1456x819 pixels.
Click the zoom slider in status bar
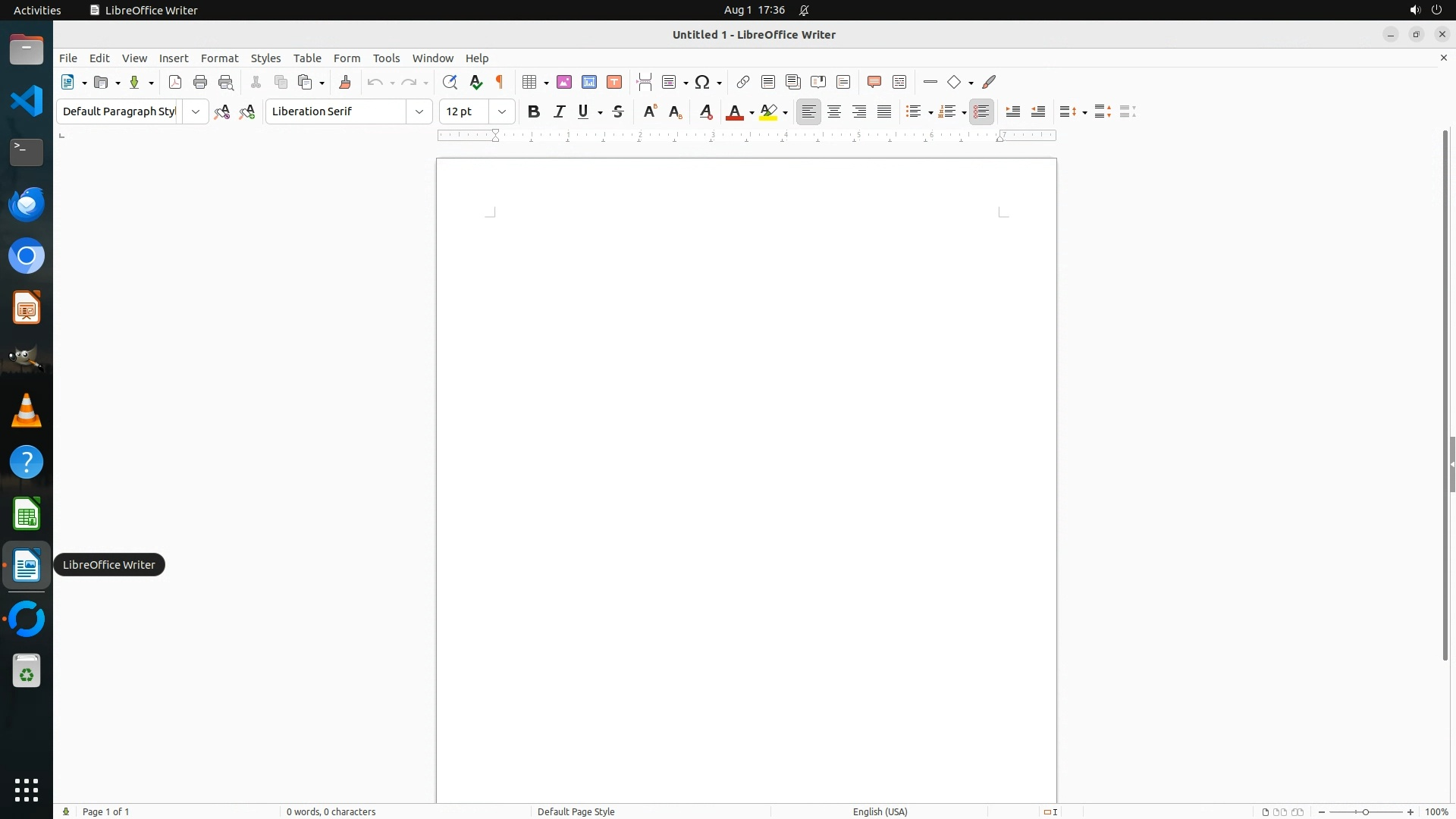click(x=1366, y=811)
